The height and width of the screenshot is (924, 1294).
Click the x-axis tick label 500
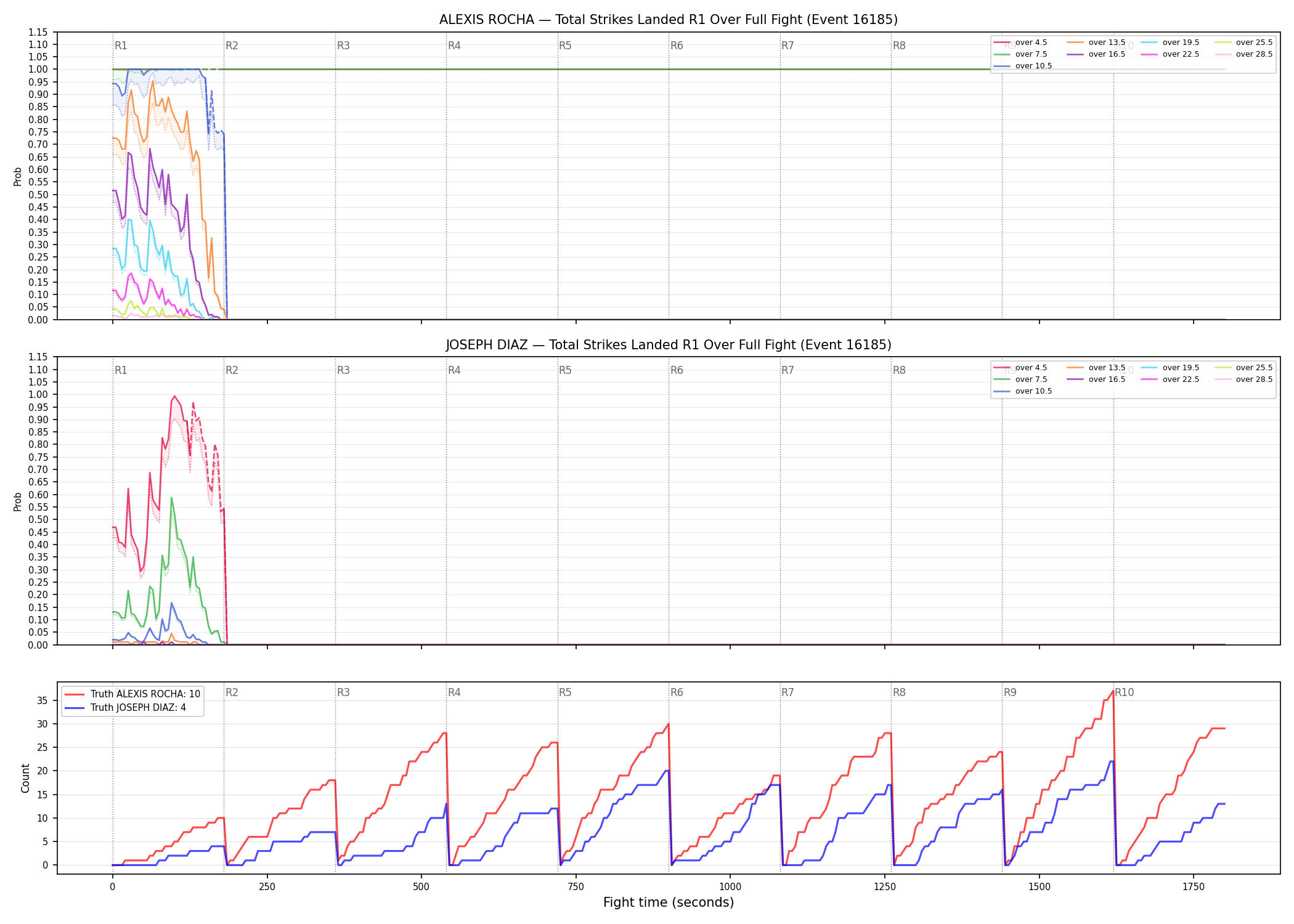tap(421, 887)
